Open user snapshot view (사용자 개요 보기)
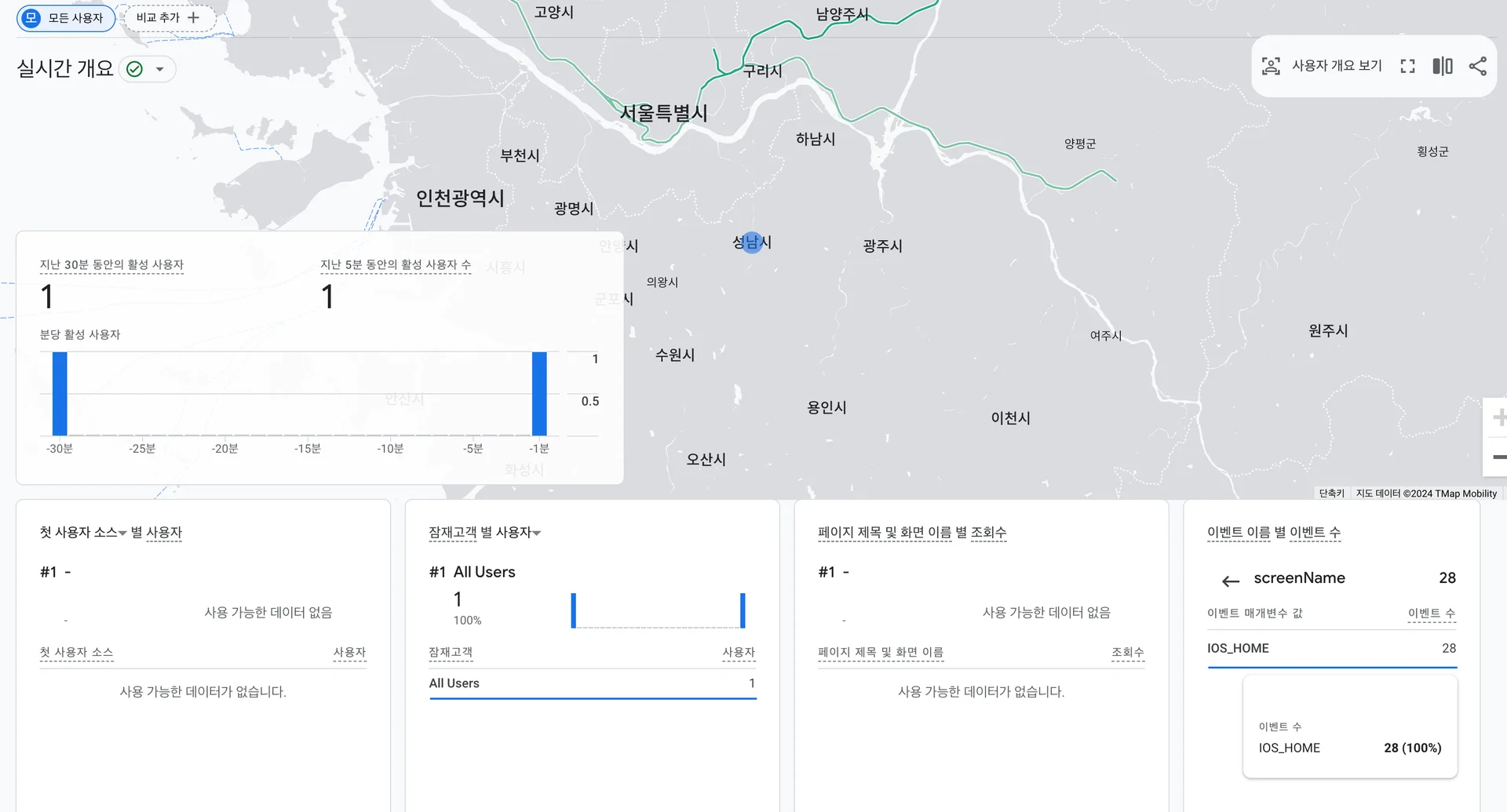Screen dimensions: 1507x812 click(x=1322, y=67)
